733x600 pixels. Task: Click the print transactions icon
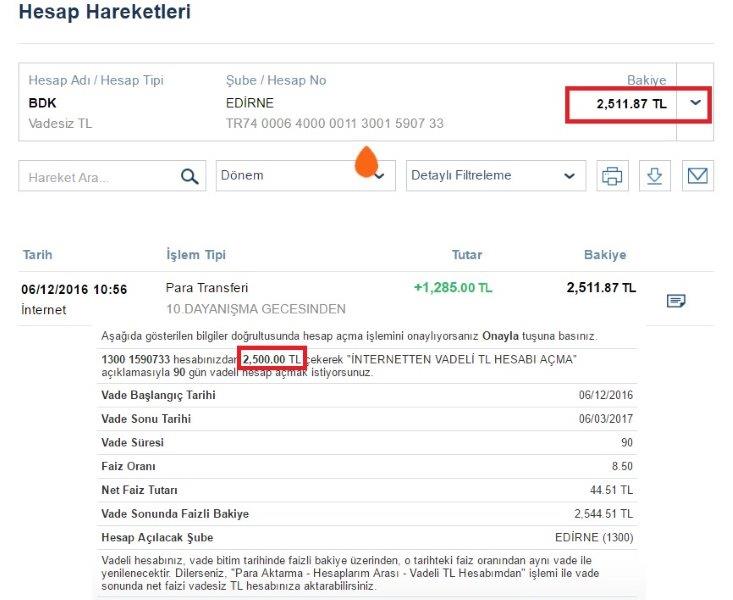[612, 176]
